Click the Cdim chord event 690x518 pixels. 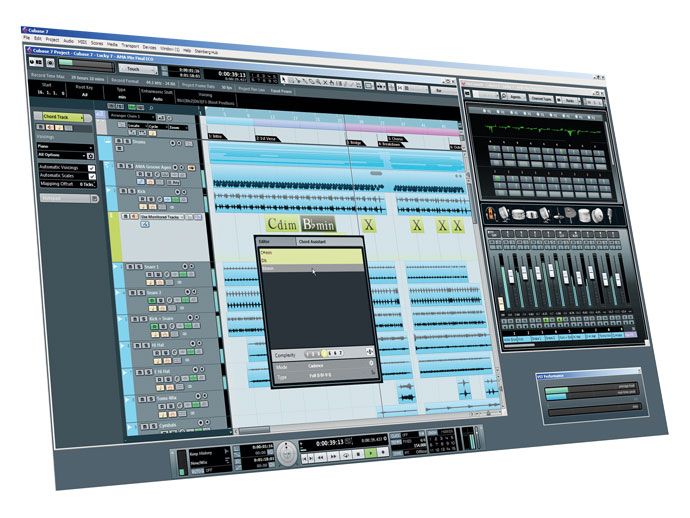[282, 224]
